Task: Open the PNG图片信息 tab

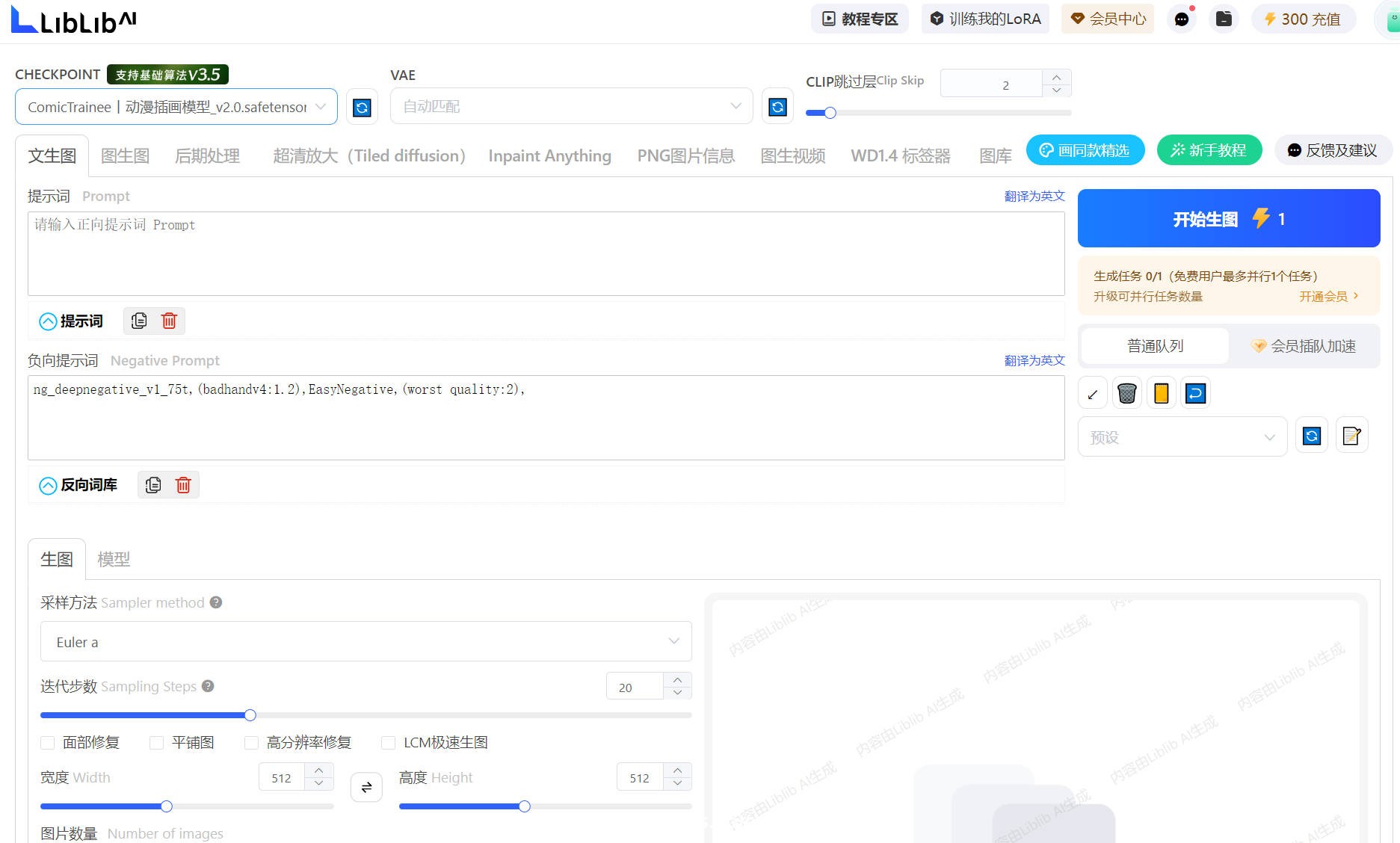Action: (x=685, y=156)
